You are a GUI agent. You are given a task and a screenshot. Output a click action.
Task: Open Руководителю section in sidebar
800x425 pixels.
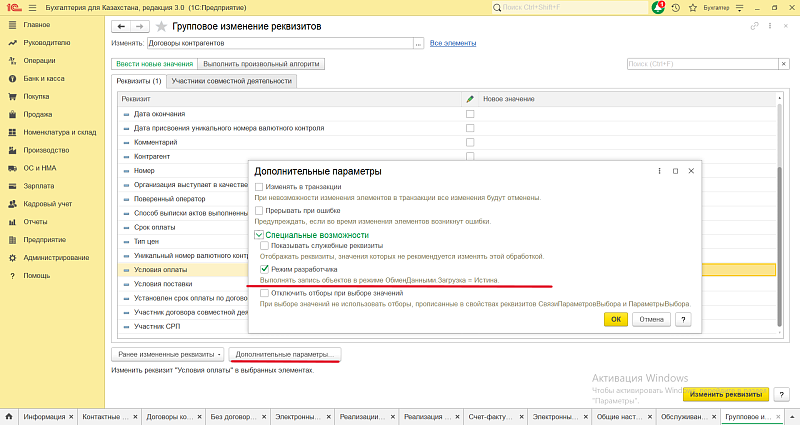46,43
